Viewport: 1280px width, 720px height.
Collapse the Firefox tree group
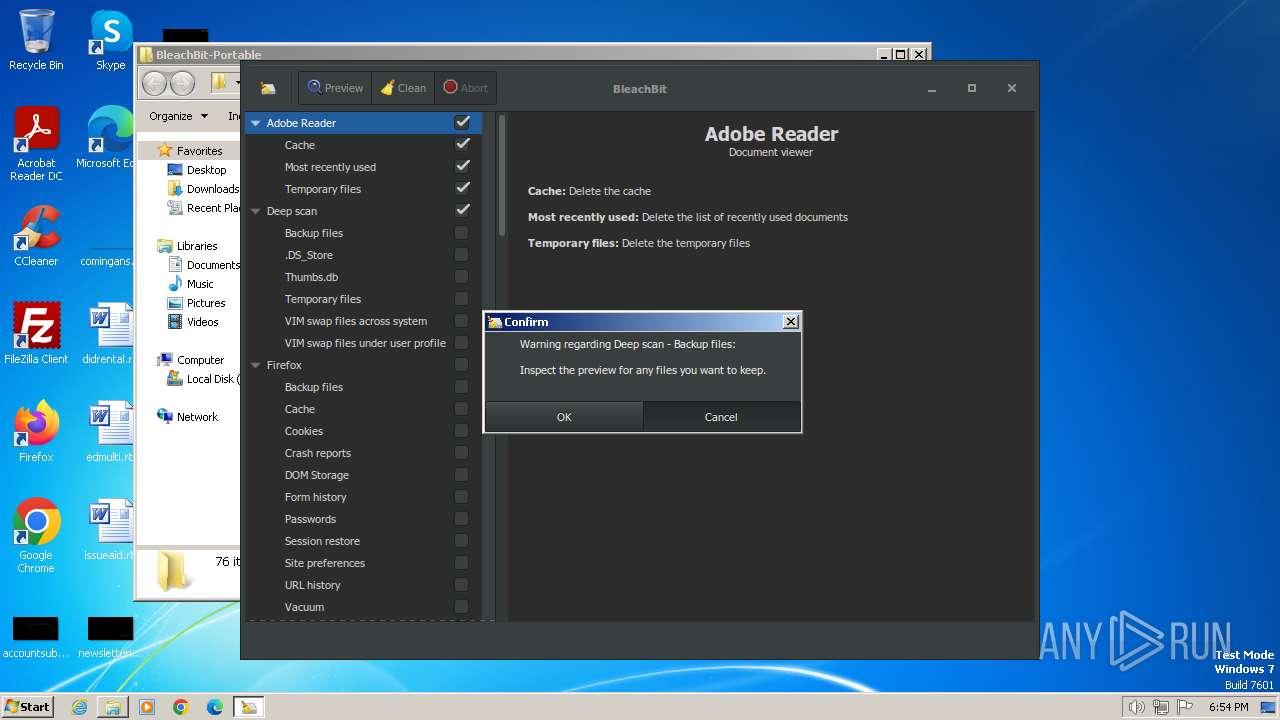tap(256, 365)
